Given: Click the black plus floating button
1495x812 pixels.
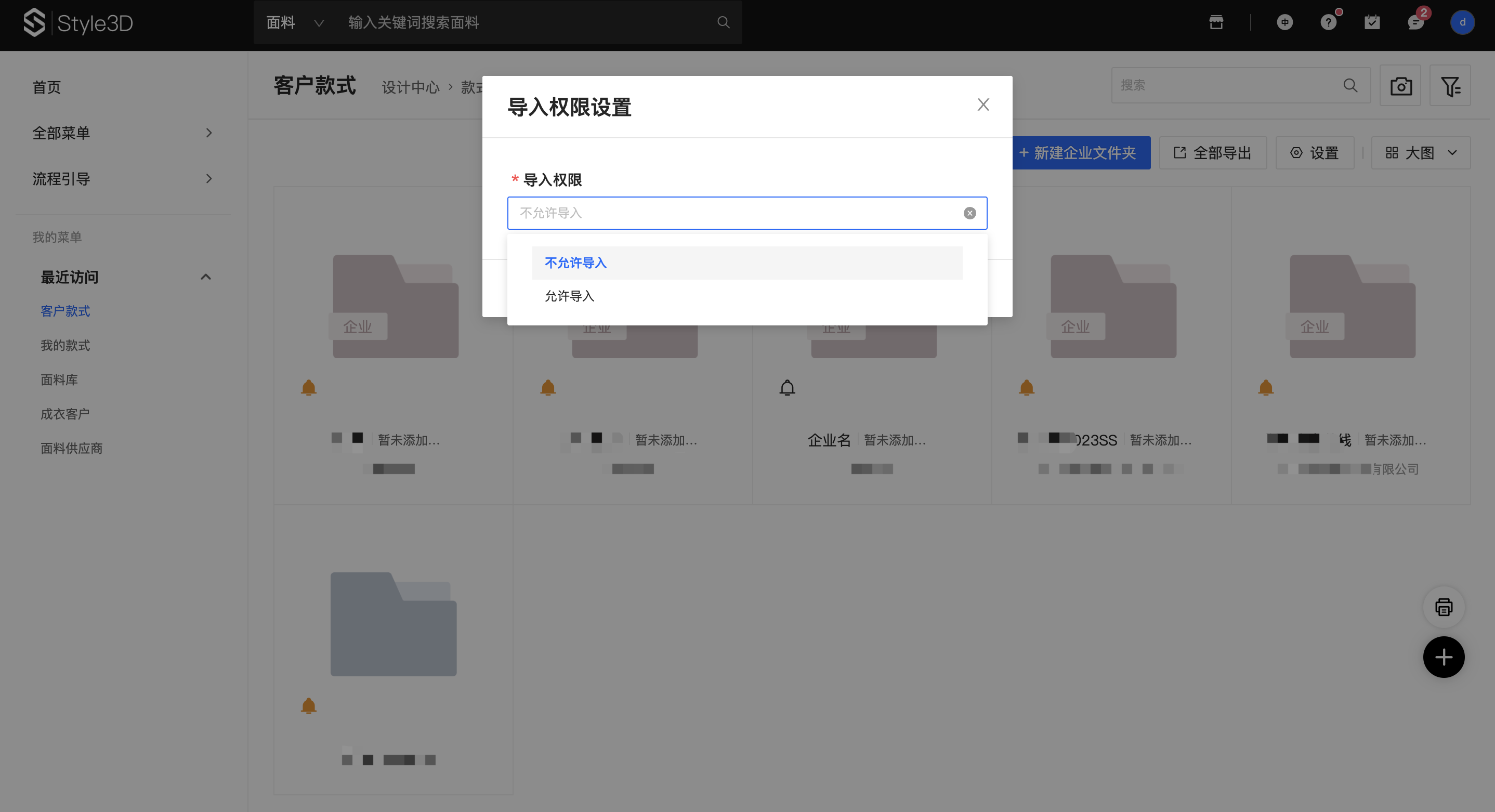Looking at the screenshot, I should [1444, 657].
